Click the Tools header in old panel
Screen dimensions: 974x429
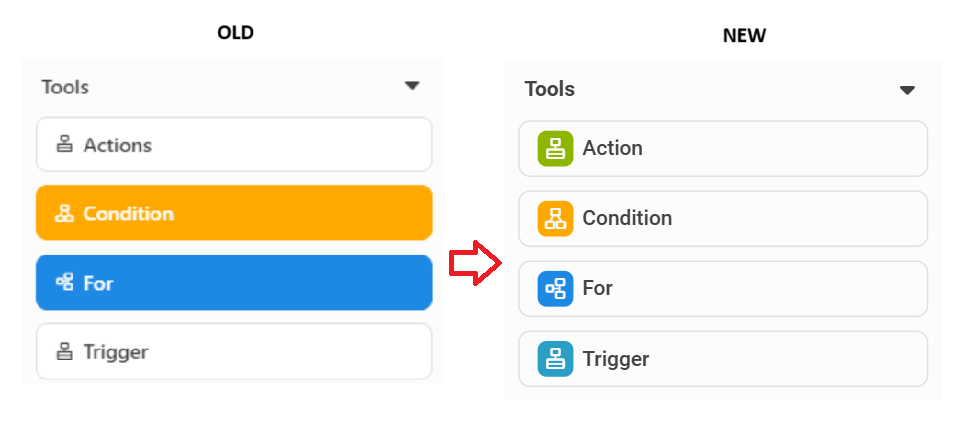[x=65, y=87]
